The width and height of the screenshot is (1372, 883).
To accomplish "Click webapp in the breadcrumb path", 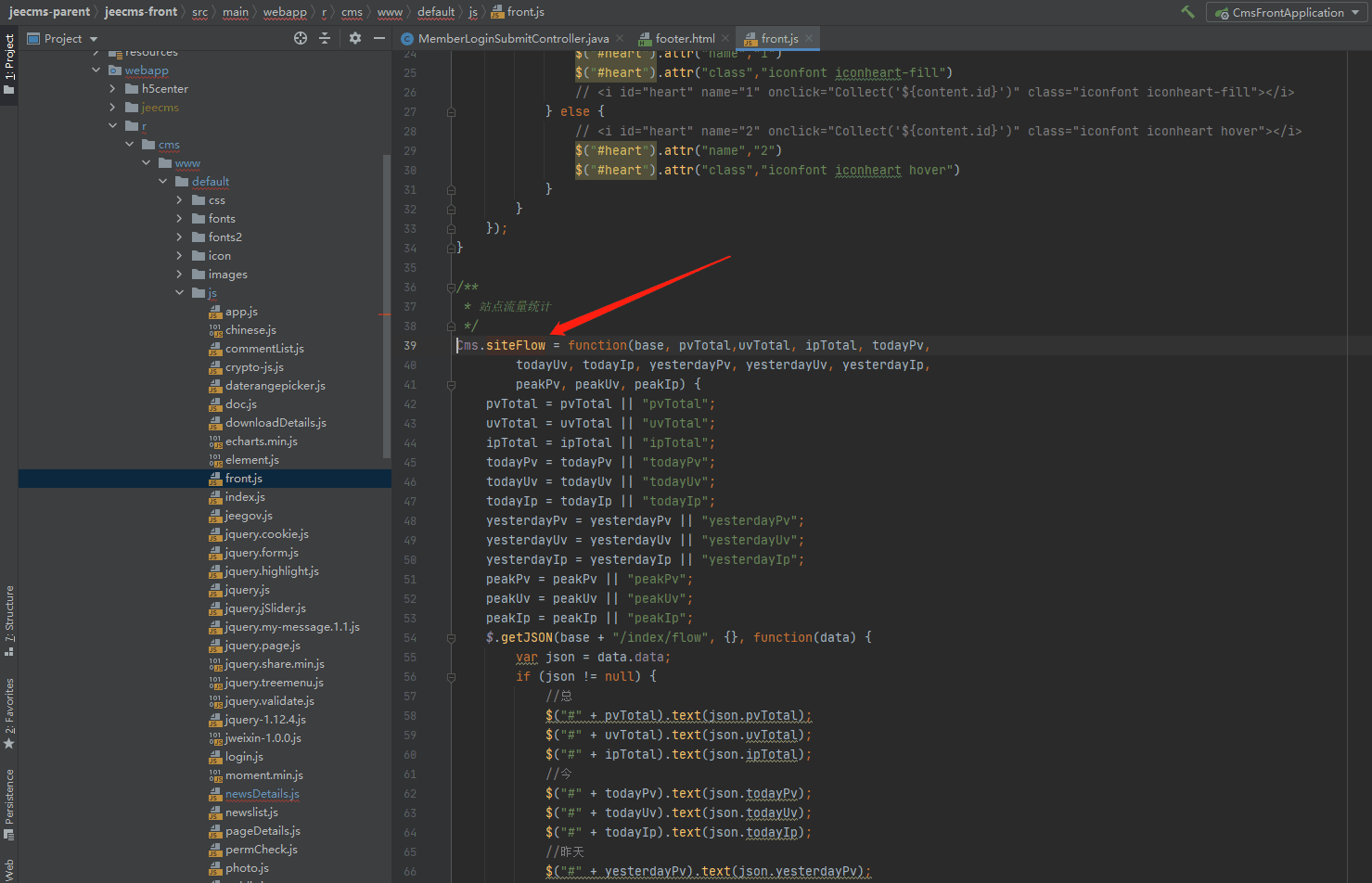I will coord(285,12).
